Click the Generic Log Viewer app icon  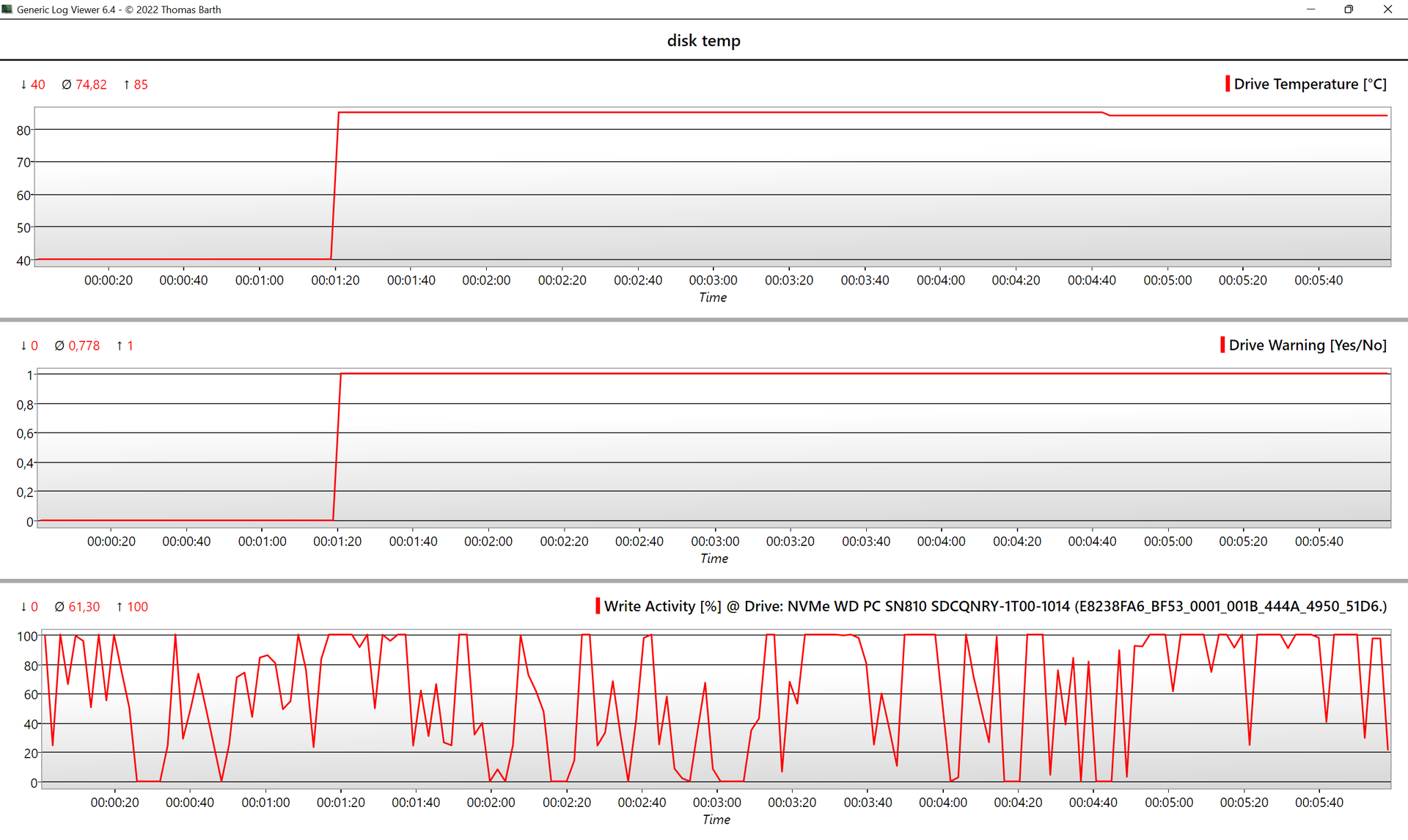pyautogui.click(x=7, y=10)
